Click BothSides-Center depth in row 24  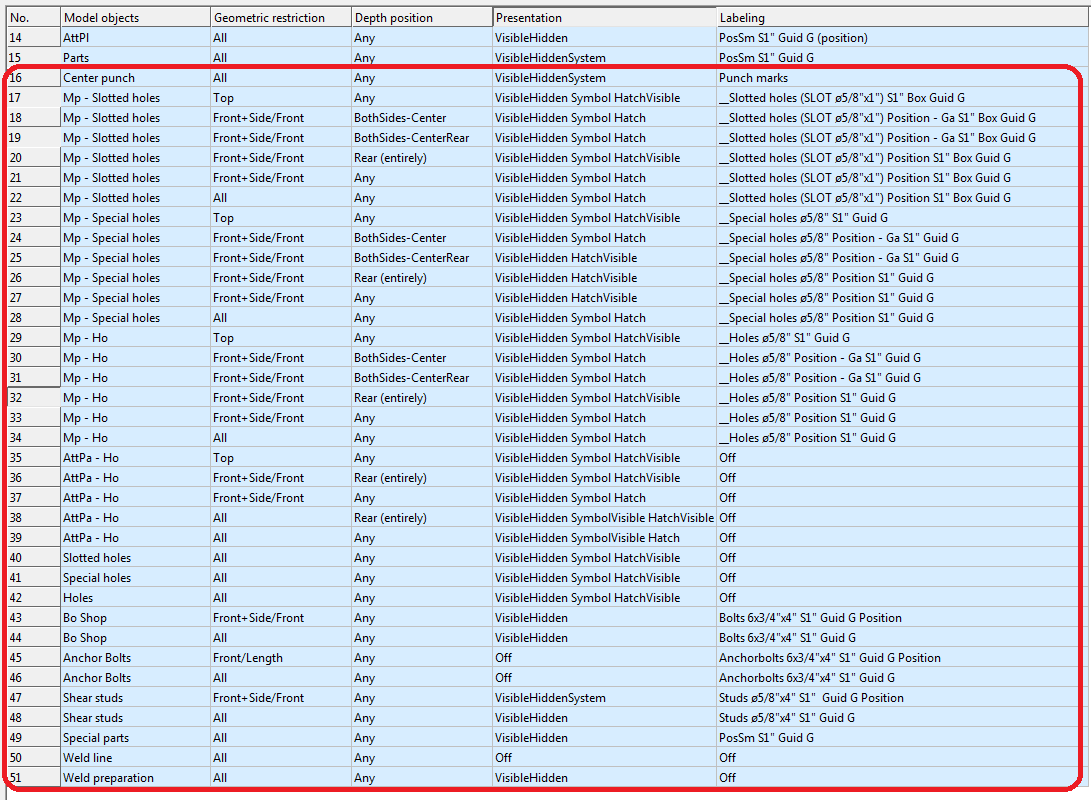coord(422,238)
